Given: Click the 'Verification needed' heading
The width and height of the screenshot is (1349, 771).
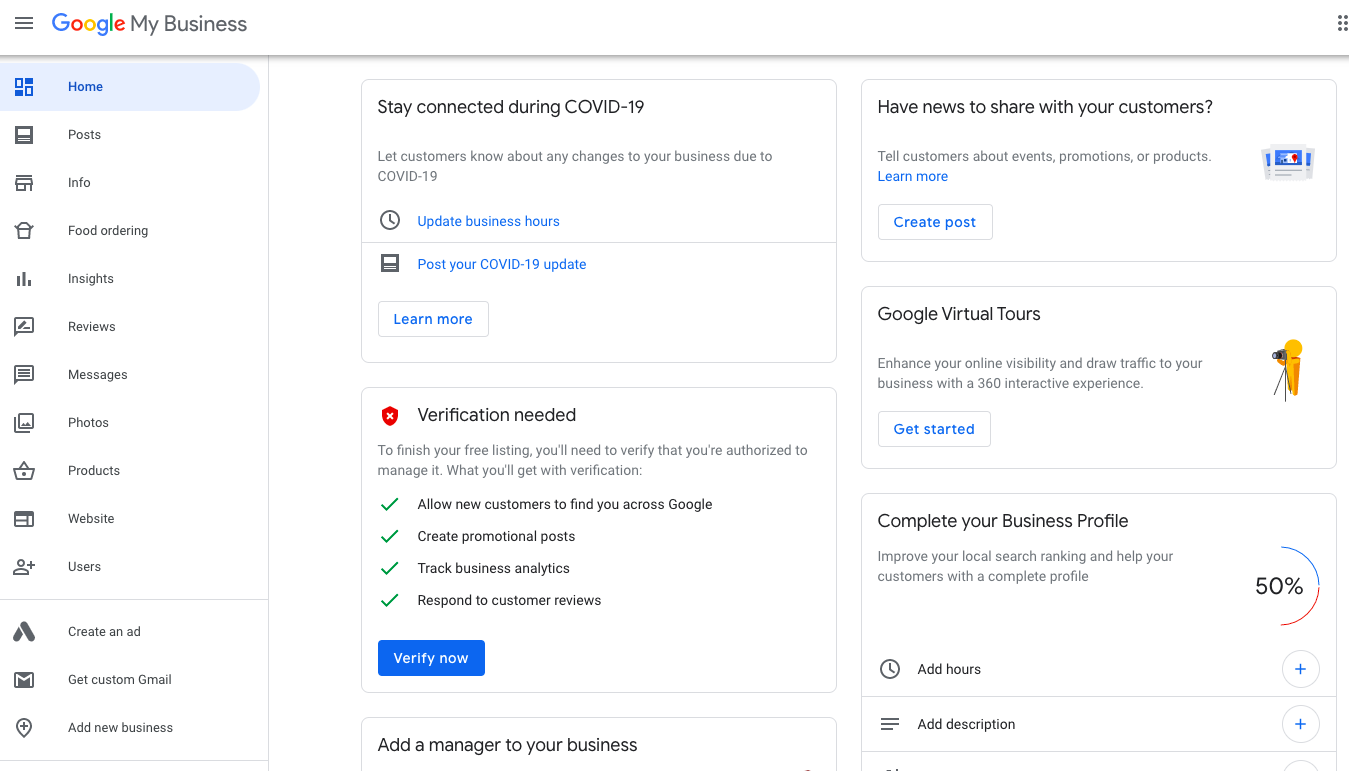Looking at the screenshot, I should (x=496, y=415).
